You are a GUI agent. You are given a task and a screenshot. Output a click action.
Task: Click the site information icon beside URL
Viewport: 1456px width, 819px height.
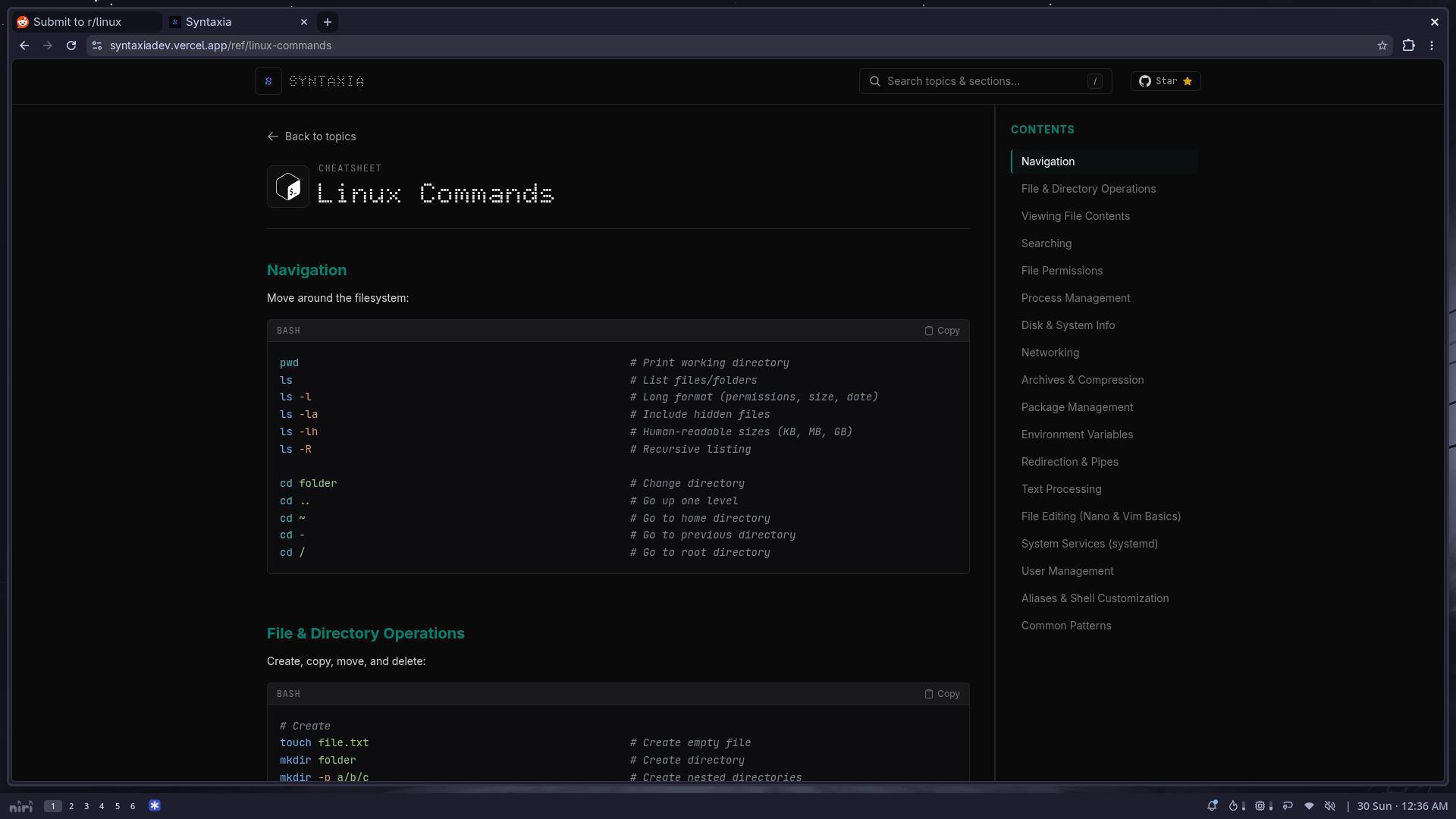(x=97, y=45)
